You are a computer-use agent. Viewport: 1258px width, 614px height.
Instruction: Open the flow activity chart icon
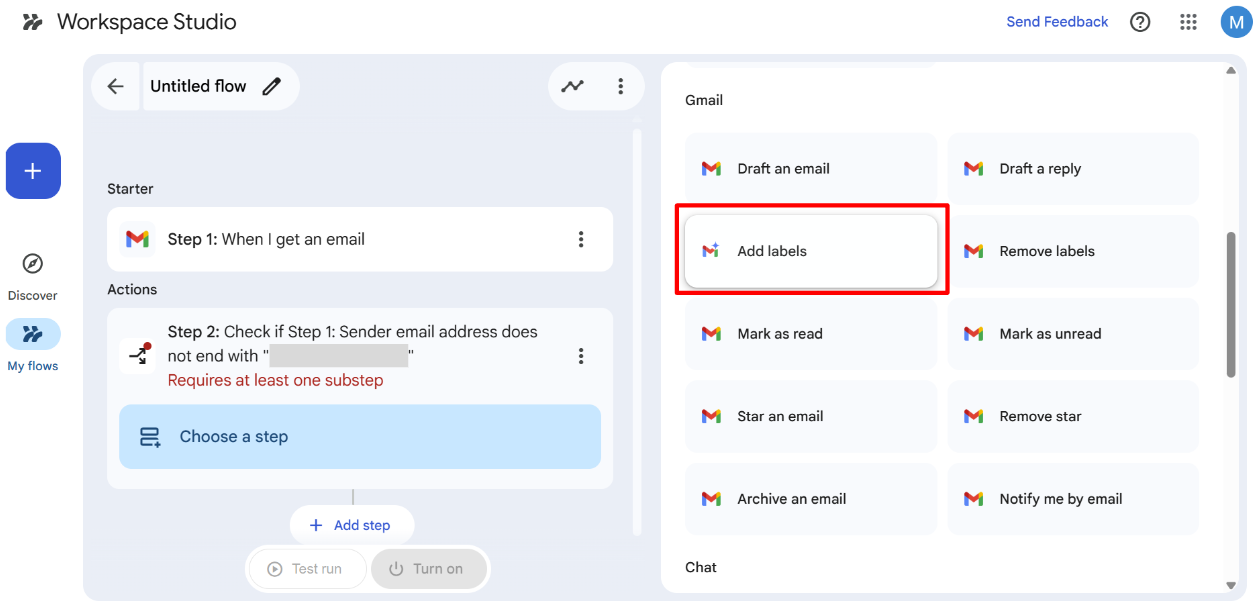(572, 86)
